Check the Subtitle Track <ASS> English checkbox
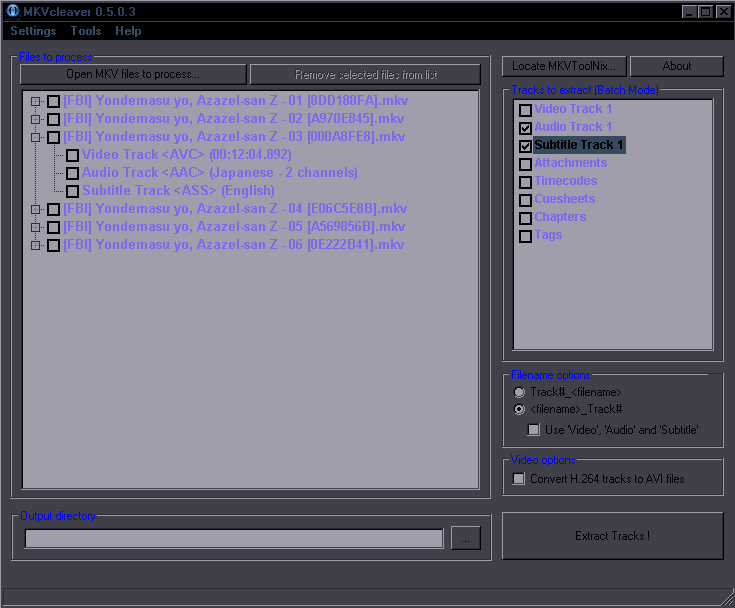The height and width of the screenshot is (608, 735). (72, 191)
